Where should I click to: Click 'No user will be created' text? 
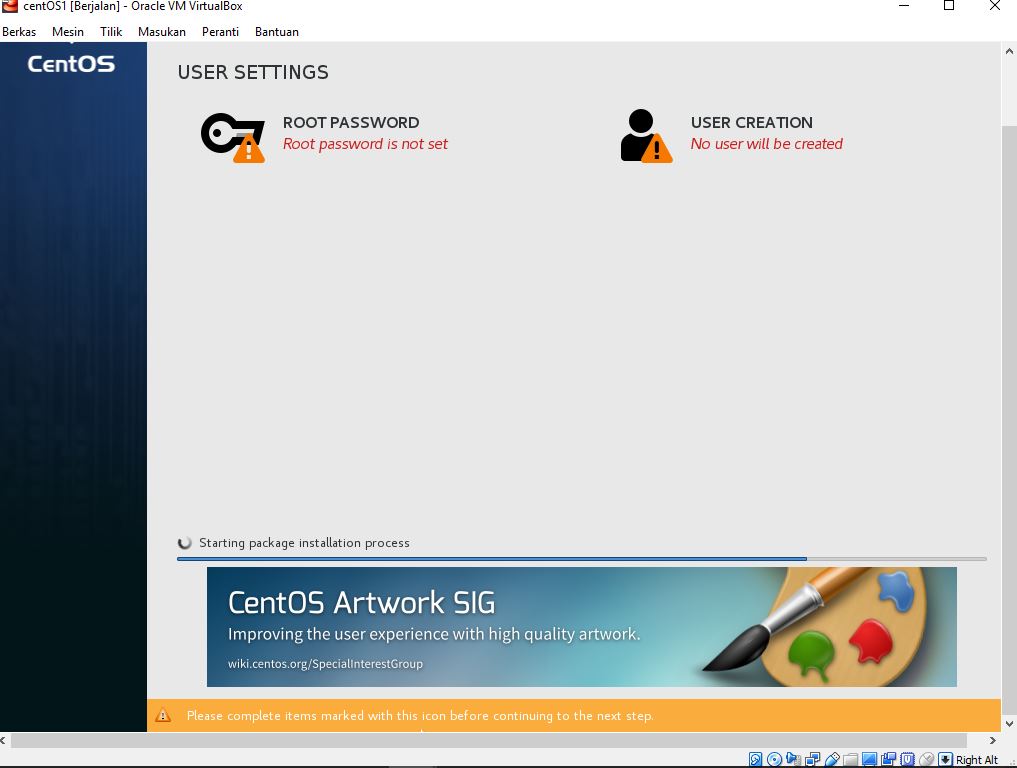tap(767, 144)
